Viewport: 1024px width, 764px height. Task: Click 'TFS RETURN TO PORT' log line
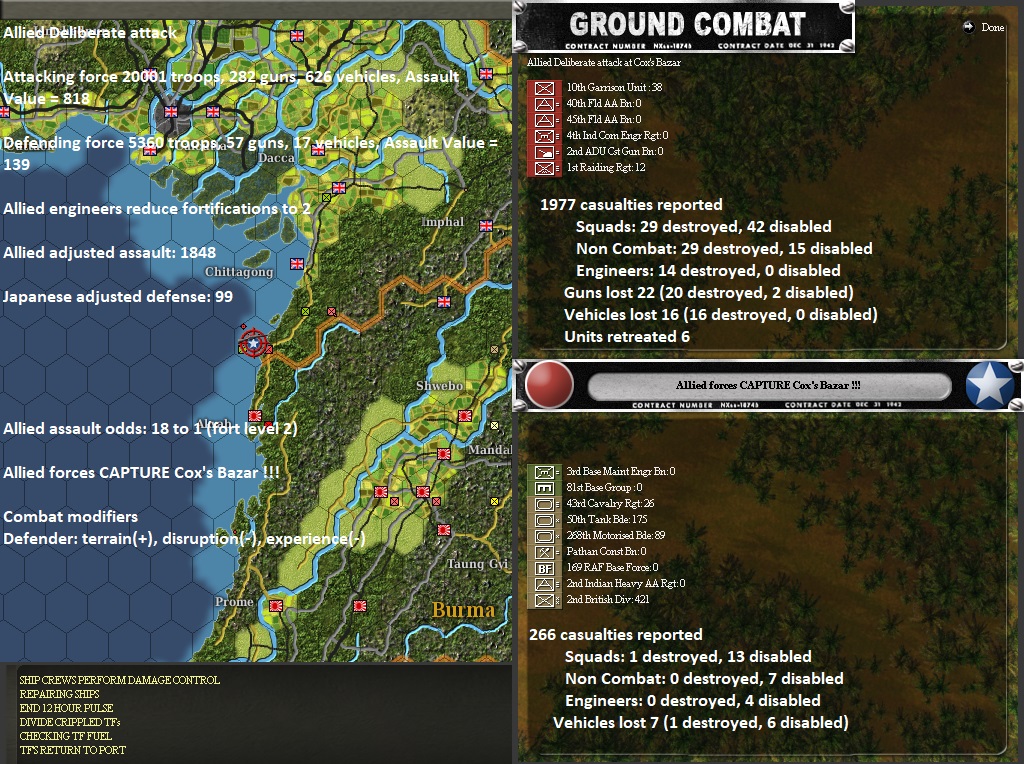coord(72,750)
